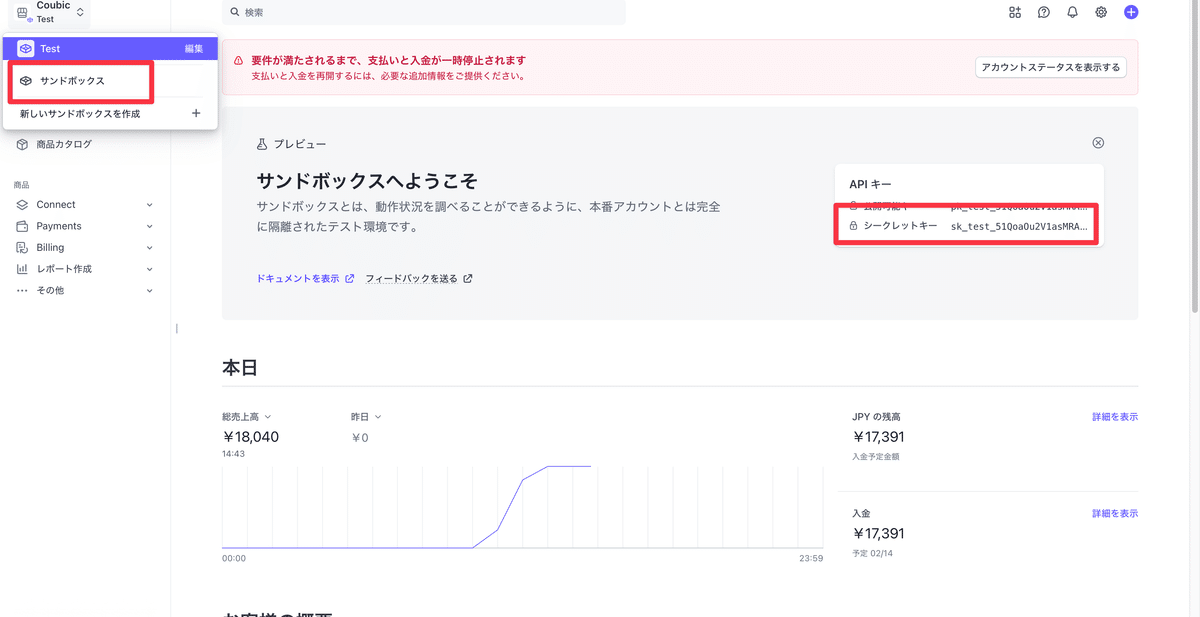Click 詳細を表示 for 入金
This screenshot has height=617, width=1200.
(x=1115, y=513)
